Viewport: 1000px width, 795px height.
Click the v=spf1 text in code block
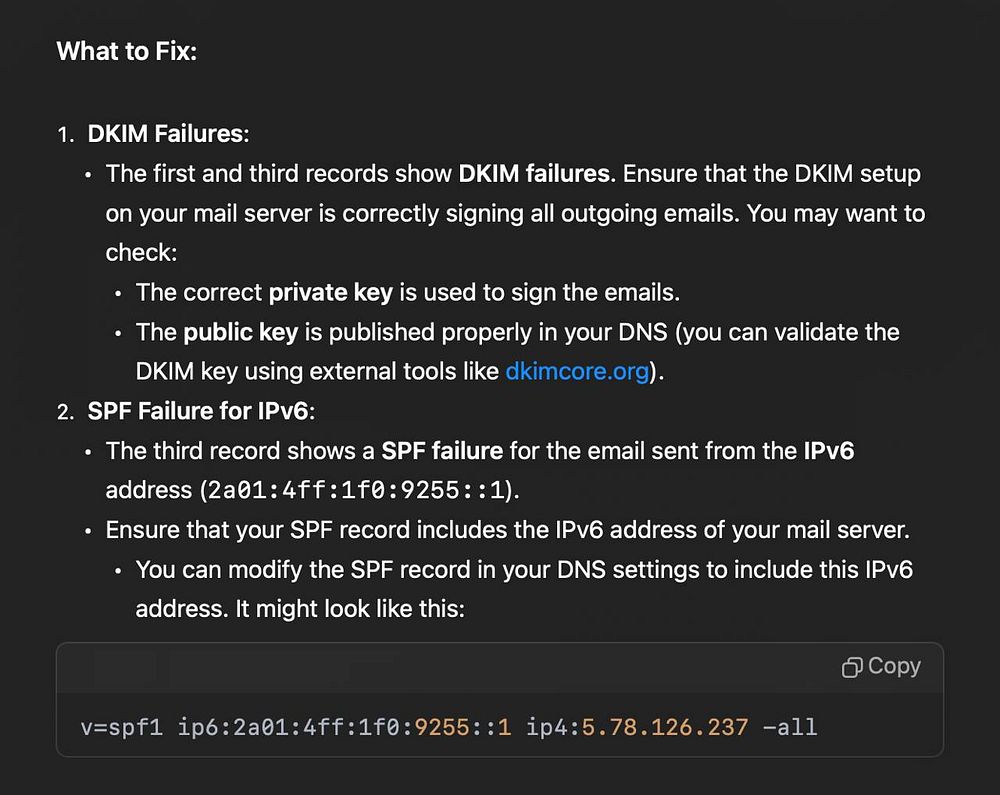pyautogui.click(x=122, y=726)
